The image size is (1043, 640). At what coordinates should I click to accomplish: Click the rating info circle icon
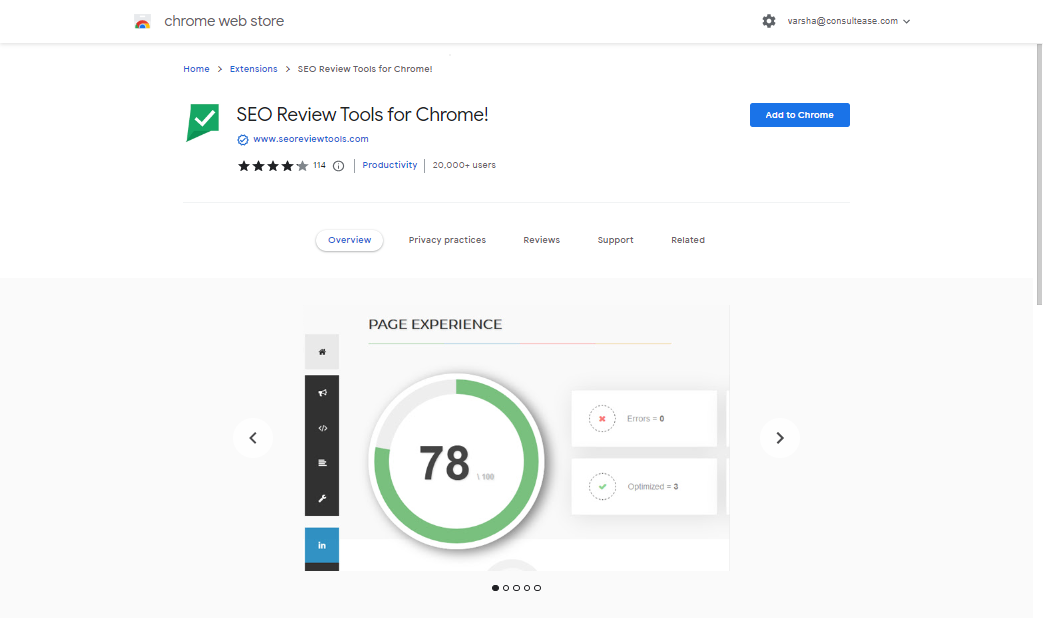(339, 166)
